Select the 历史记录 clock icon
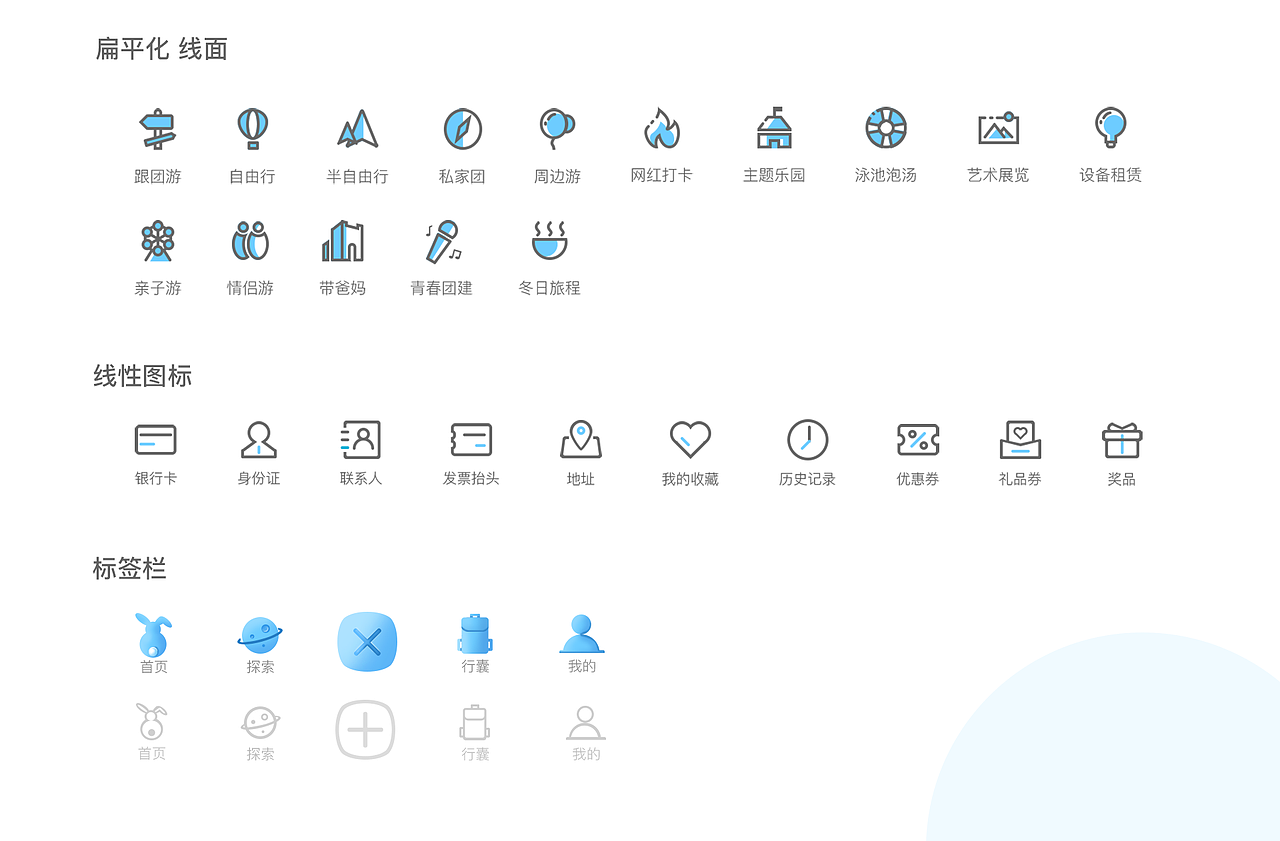The image size is (1280, 841). click(x=807, y=439)
